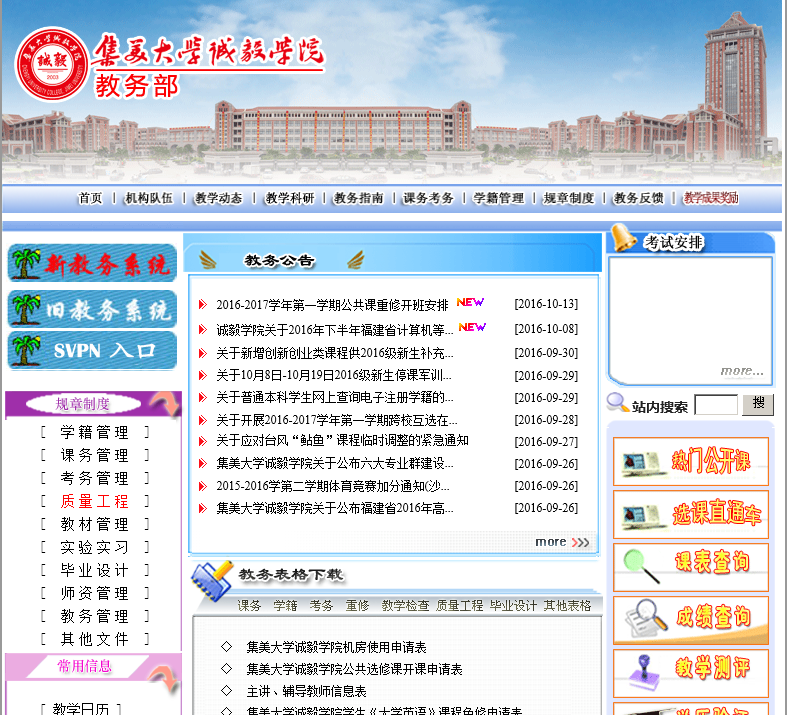
Task: Open the SVPN 入口 banner button
Action: (x=92, y=350)
